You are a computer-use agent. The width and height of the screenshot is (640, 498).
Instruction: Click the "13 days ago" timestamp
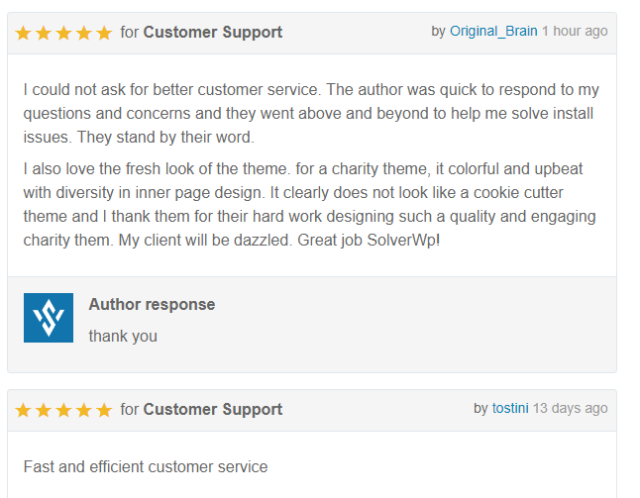pos(570,408)
